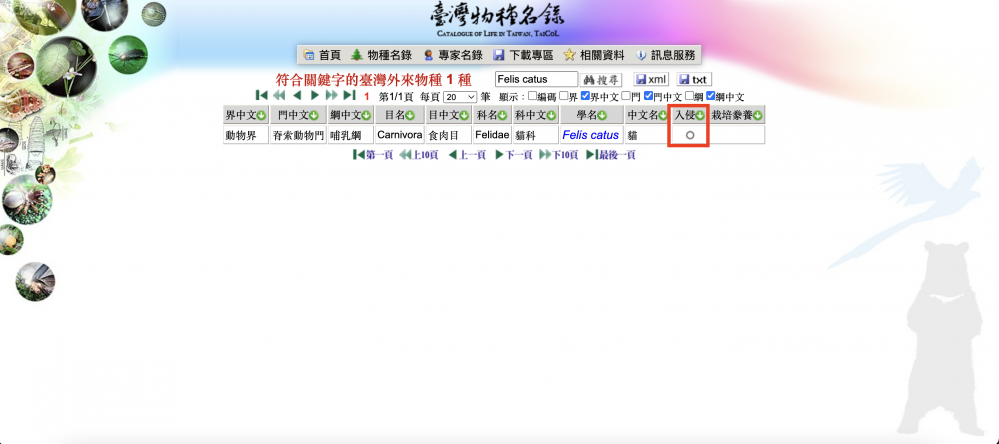Click the top back-10-pages double arrow icon
This screenshot has height=444, width=999.
(279, 96)
